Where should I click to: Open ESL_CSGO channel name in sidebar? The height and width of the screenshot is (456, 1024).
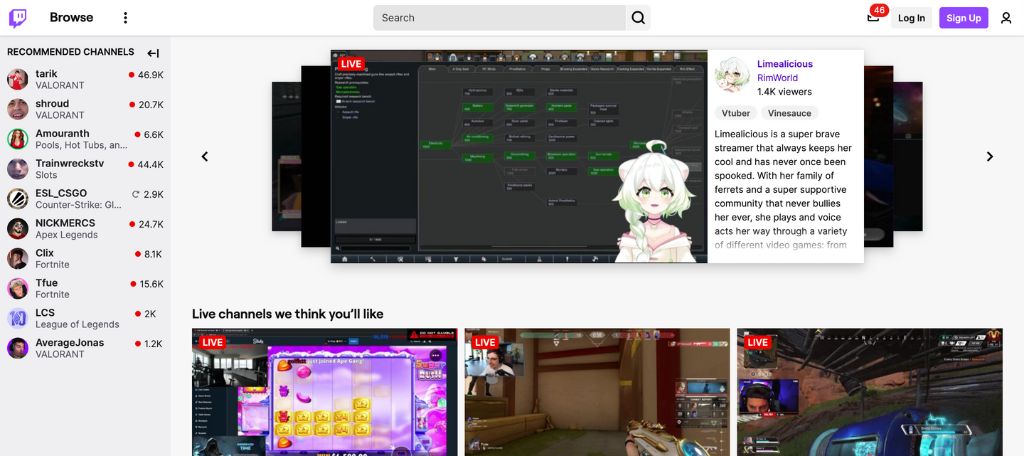coord(61,193)
